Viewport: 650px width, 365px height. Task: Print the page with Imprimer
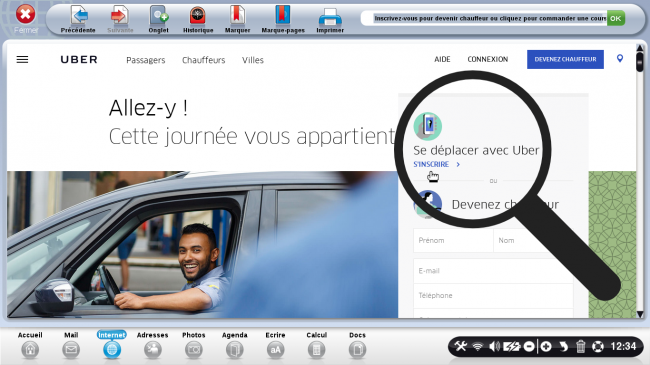point(330,17)
